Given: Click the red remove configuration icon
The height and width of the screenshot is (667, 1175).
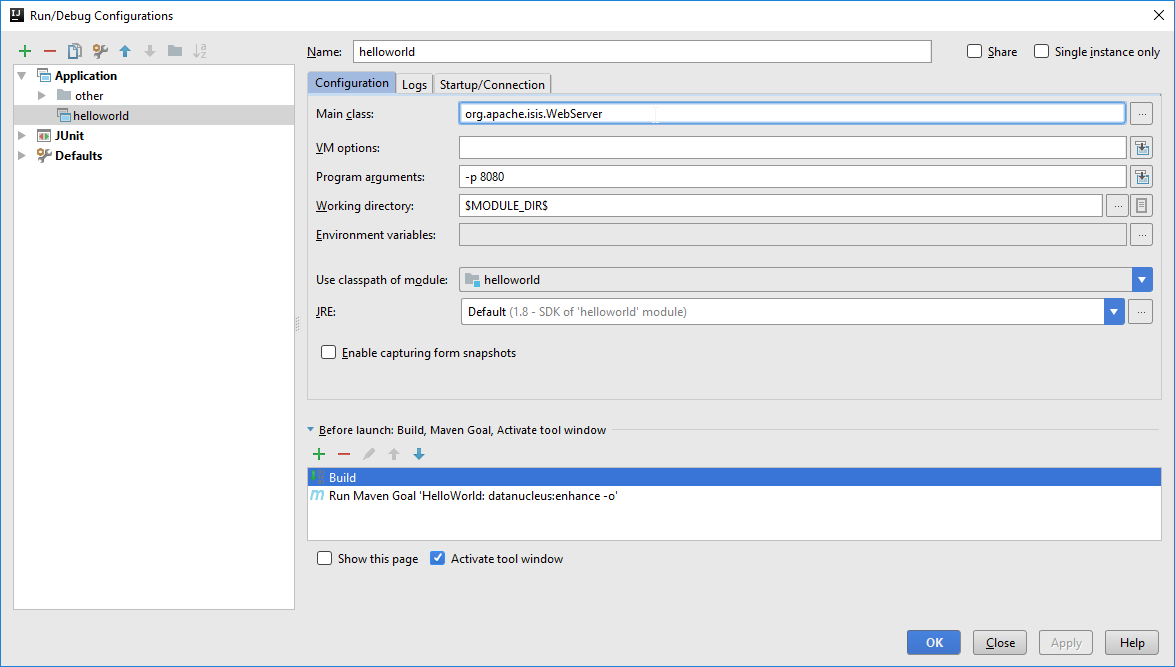Looking at the screenshot, I should coord(50,51).
